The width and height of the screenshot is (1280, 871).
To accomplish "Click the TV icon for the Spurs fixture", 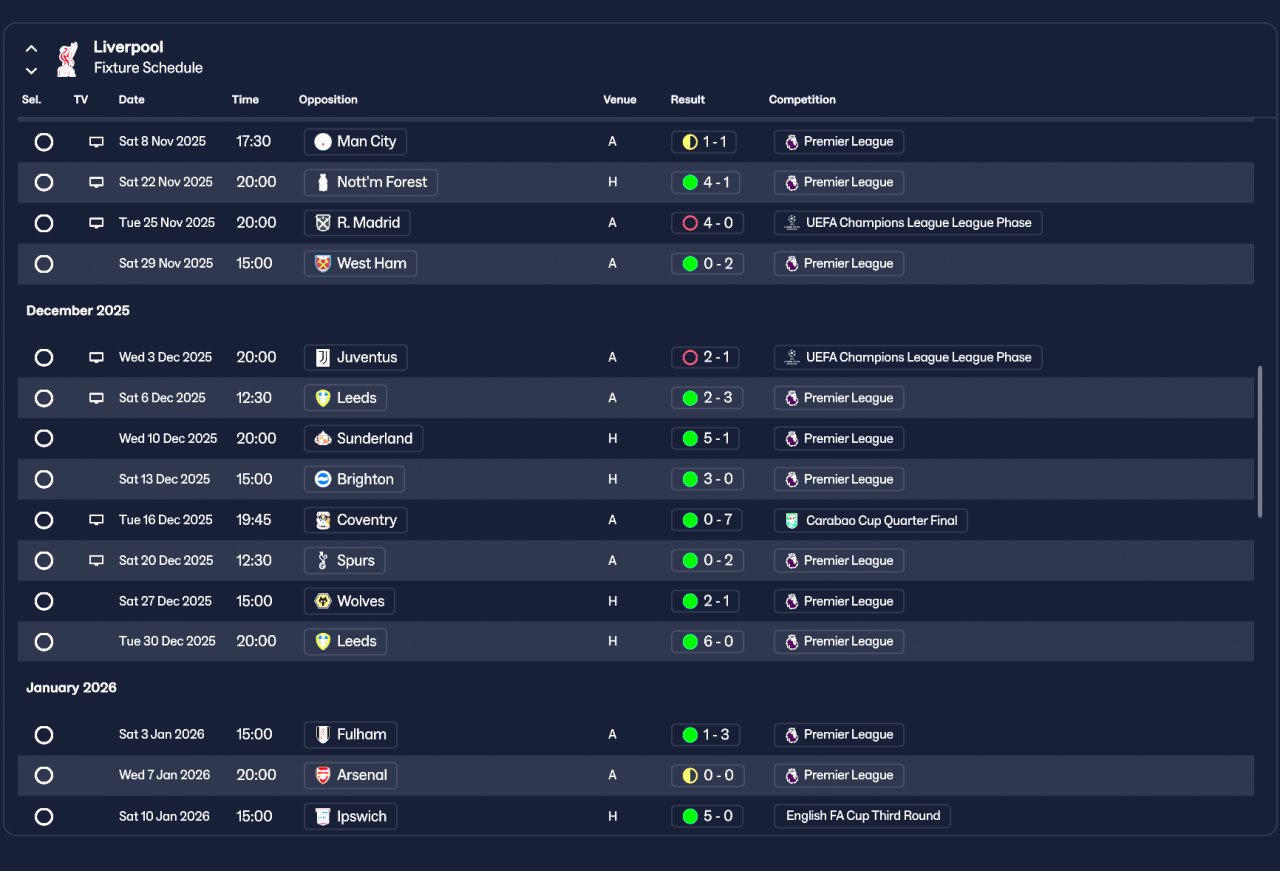I will point(96,561).
